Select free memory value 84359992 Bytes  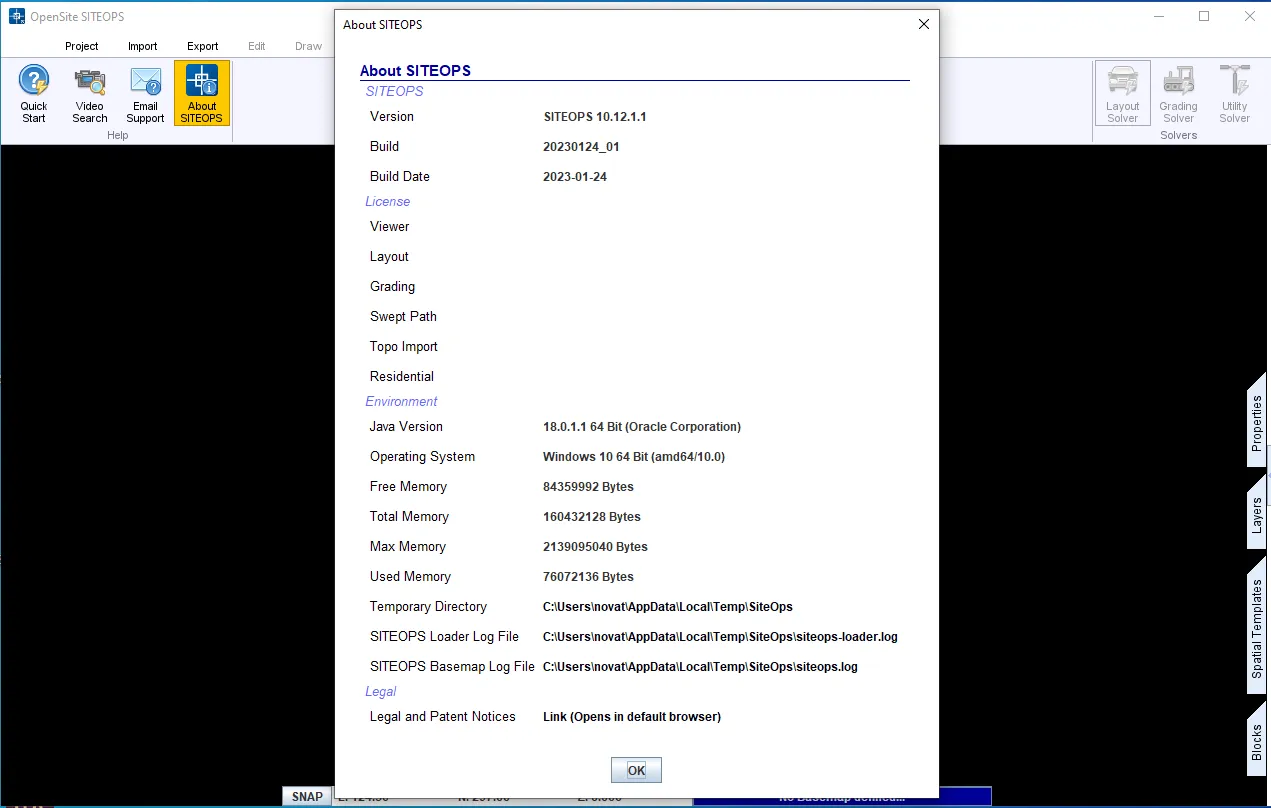(x=588, y=487)
